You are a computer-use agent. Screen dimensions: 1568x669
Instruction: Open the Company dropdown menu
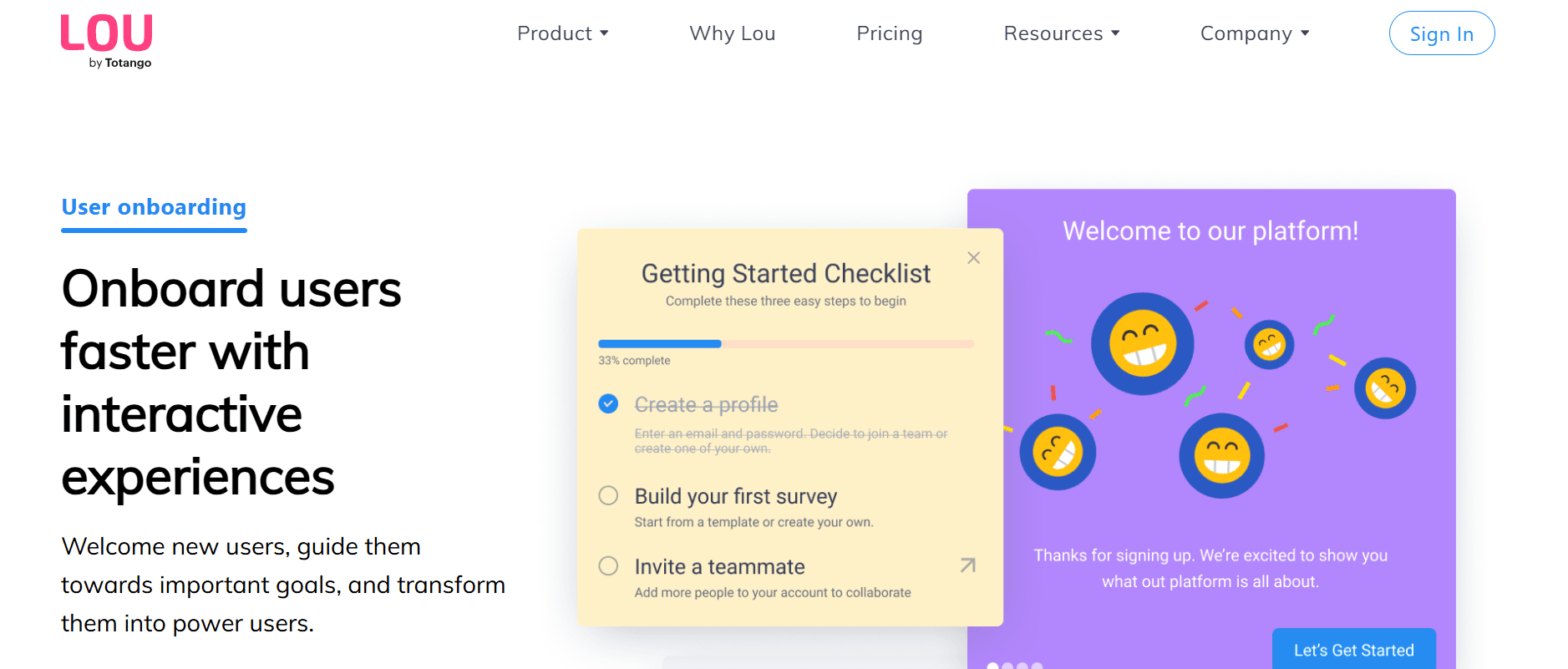pos(1254,33)
